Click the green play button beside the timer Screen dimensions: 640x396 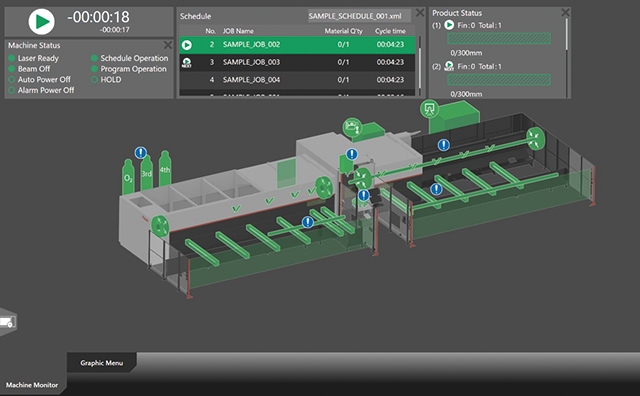click(41, 21)
